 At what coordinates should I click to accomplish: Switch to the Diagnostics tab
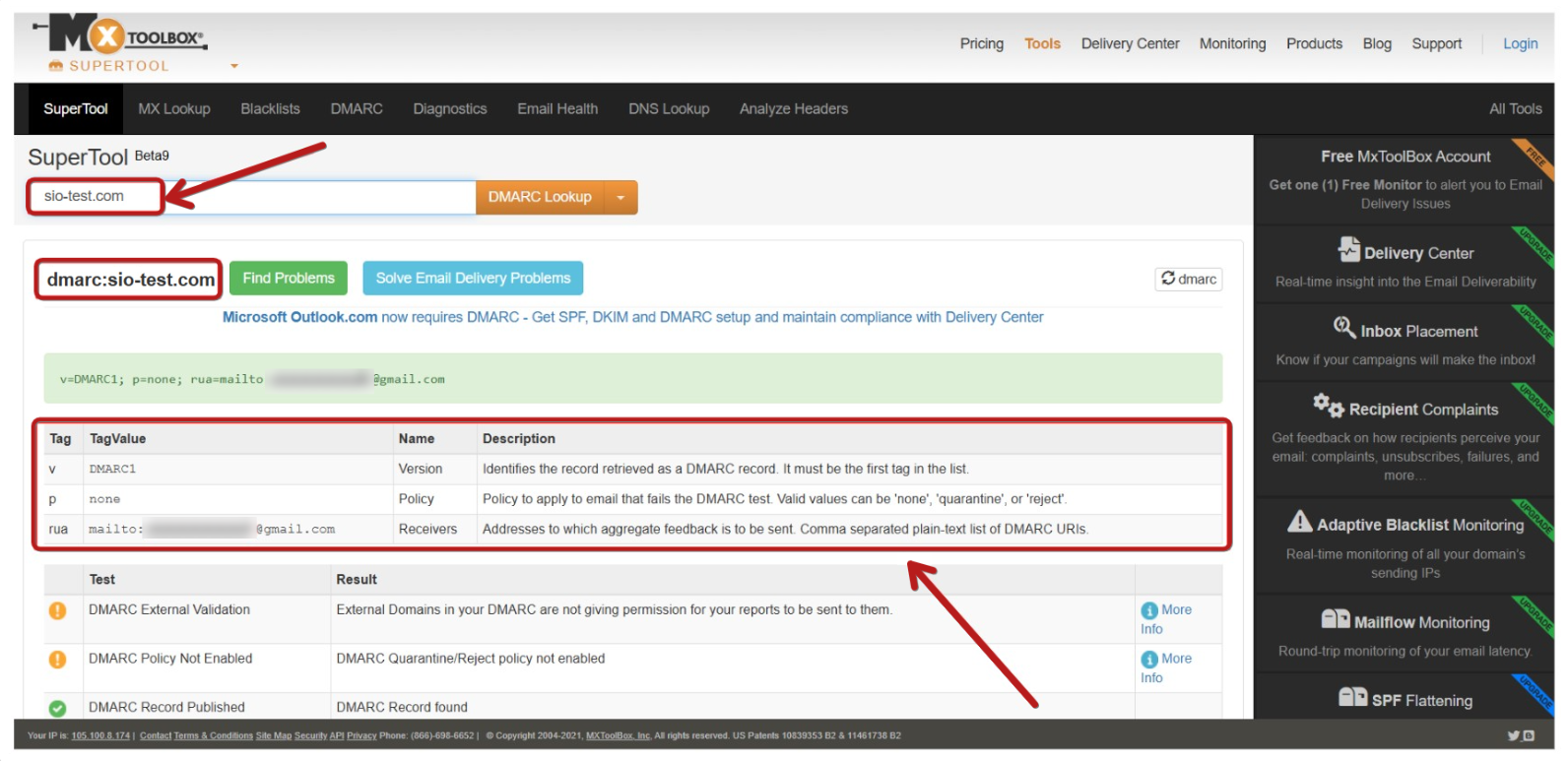coord(450,108)
